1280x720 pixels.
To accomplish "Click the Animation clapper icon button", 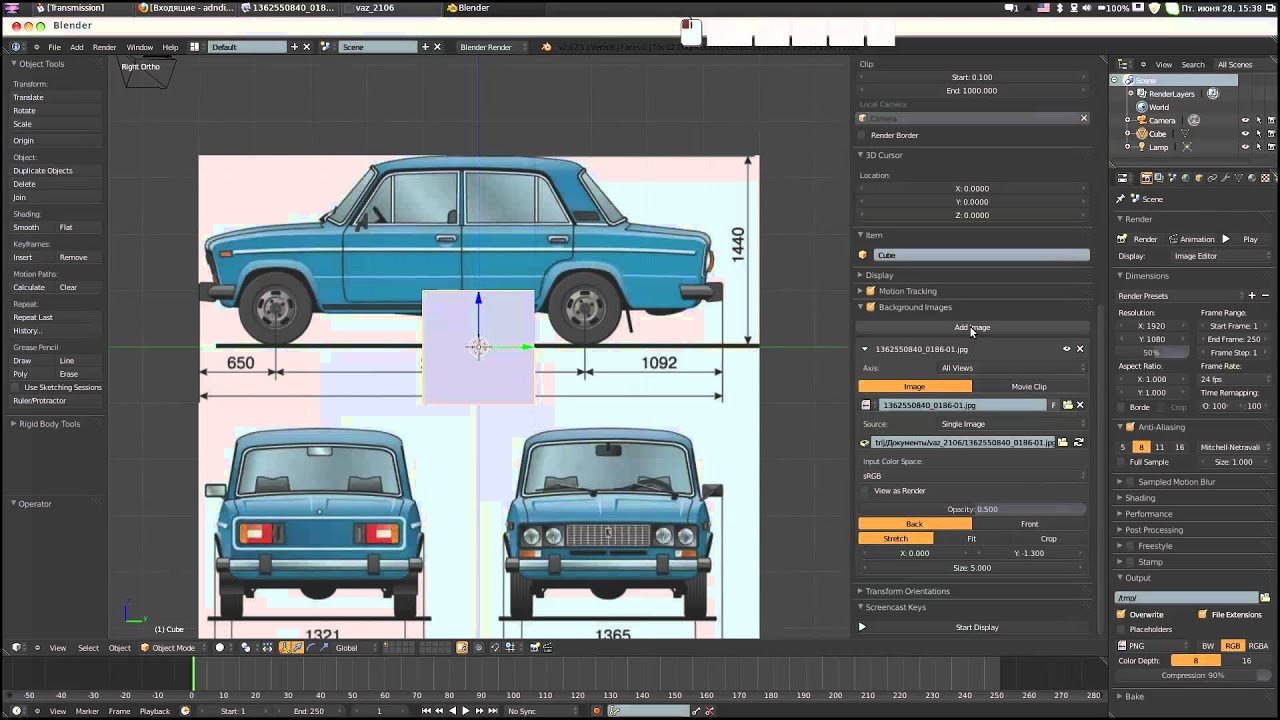I will (x=1191, y=239).
